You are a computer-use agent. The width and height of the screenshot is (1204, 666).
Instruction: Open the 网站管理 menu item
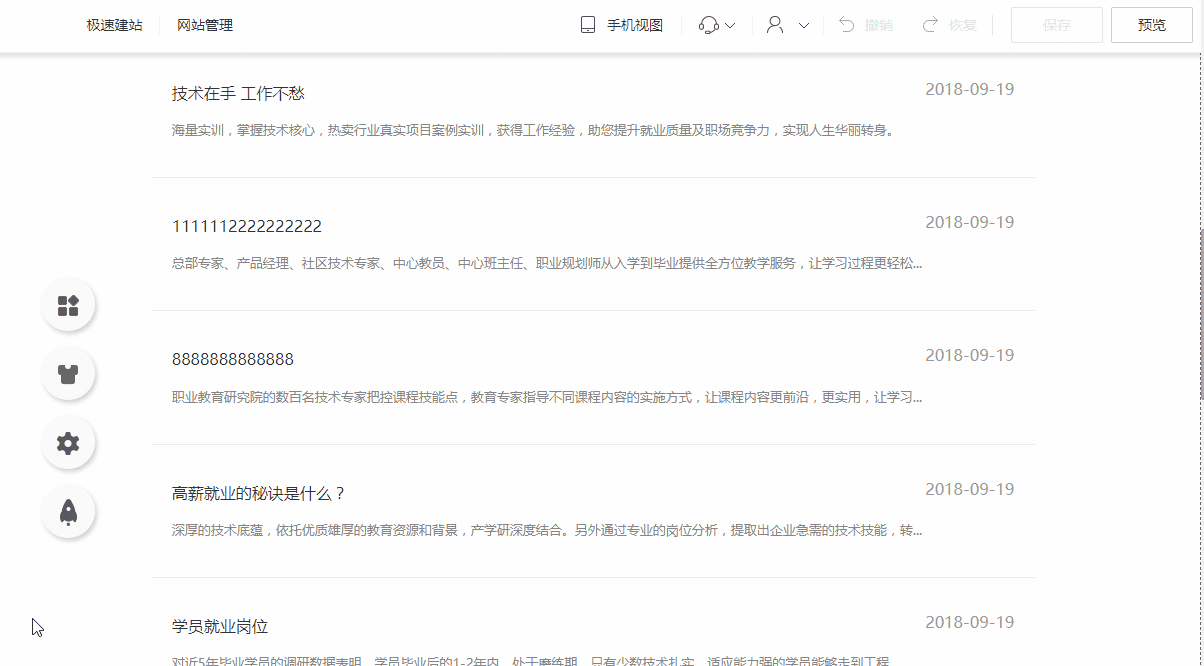pyautogui.click(x=205, y=25)
